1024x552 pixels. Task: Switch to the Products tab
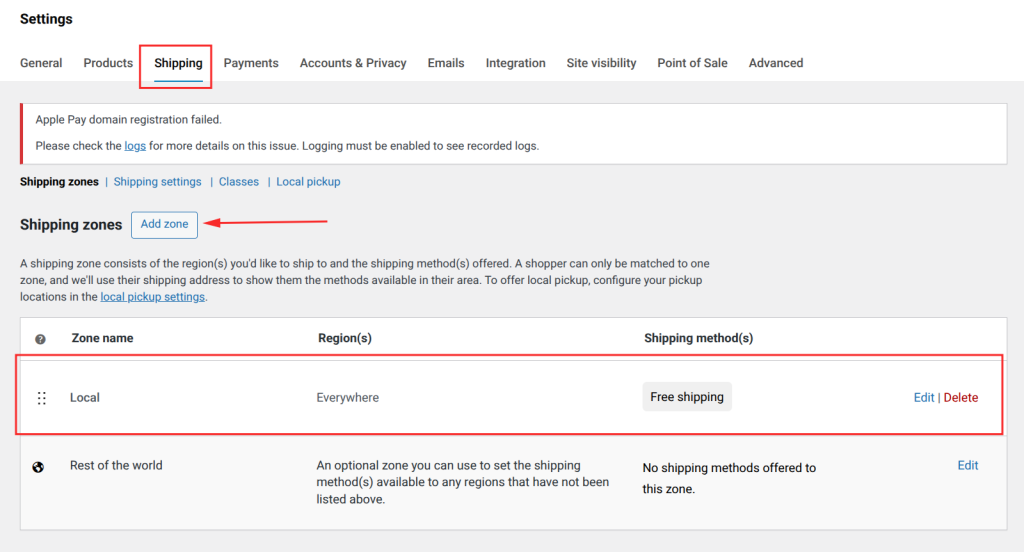(108, 63)
